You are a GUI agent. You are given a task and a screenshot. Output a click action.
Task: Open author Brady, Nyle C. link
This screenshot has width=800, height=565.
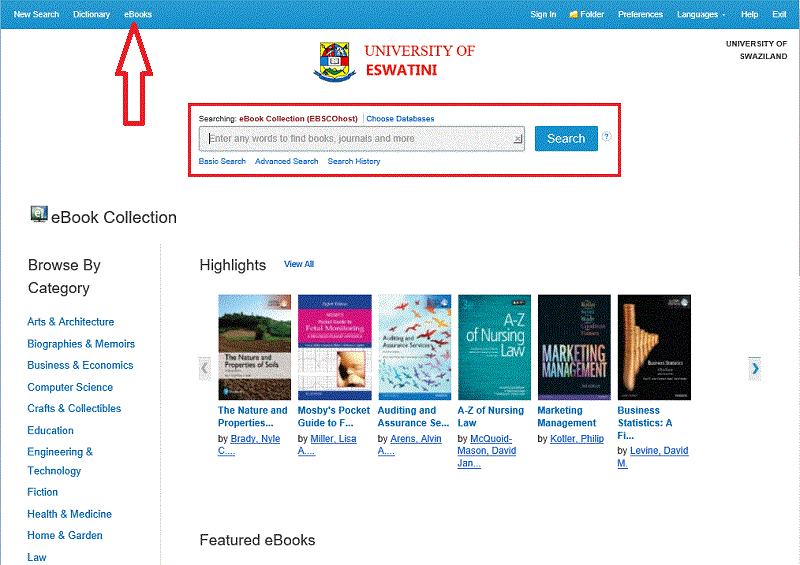click(x=249, y=445)
